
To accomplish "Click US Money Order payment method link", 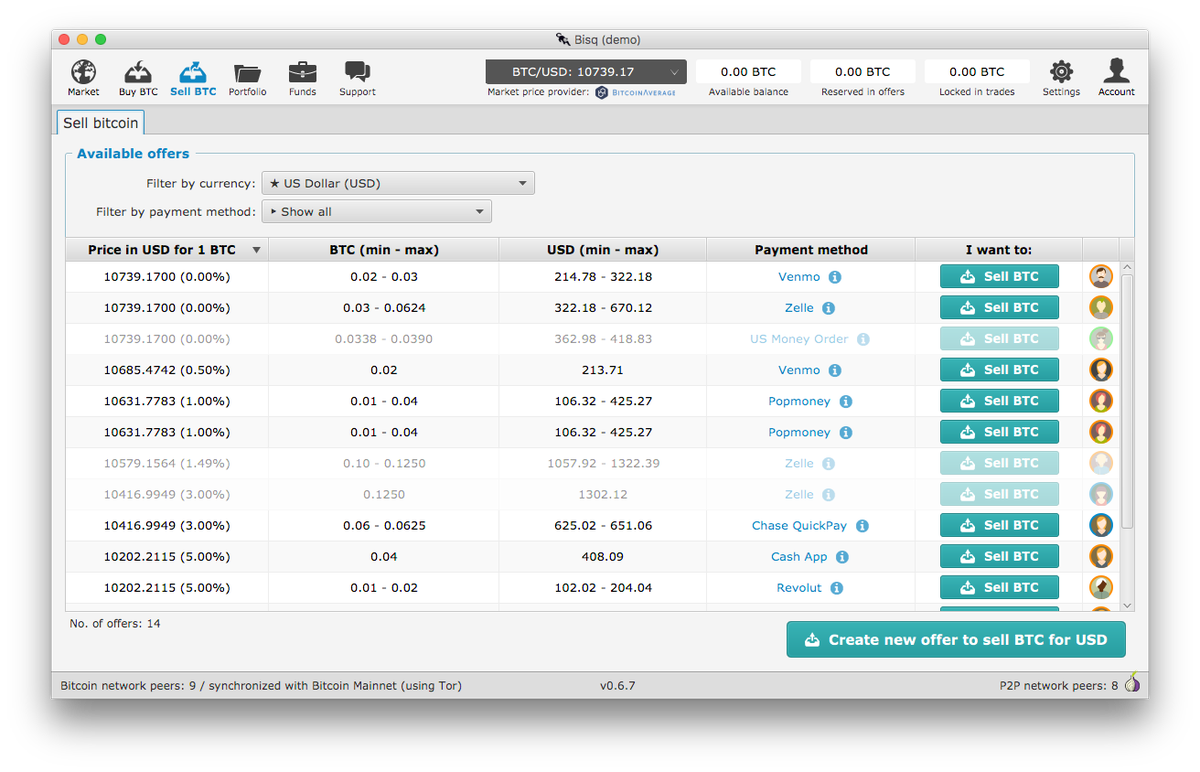I will pyautogui.click(x=799, y=339).
